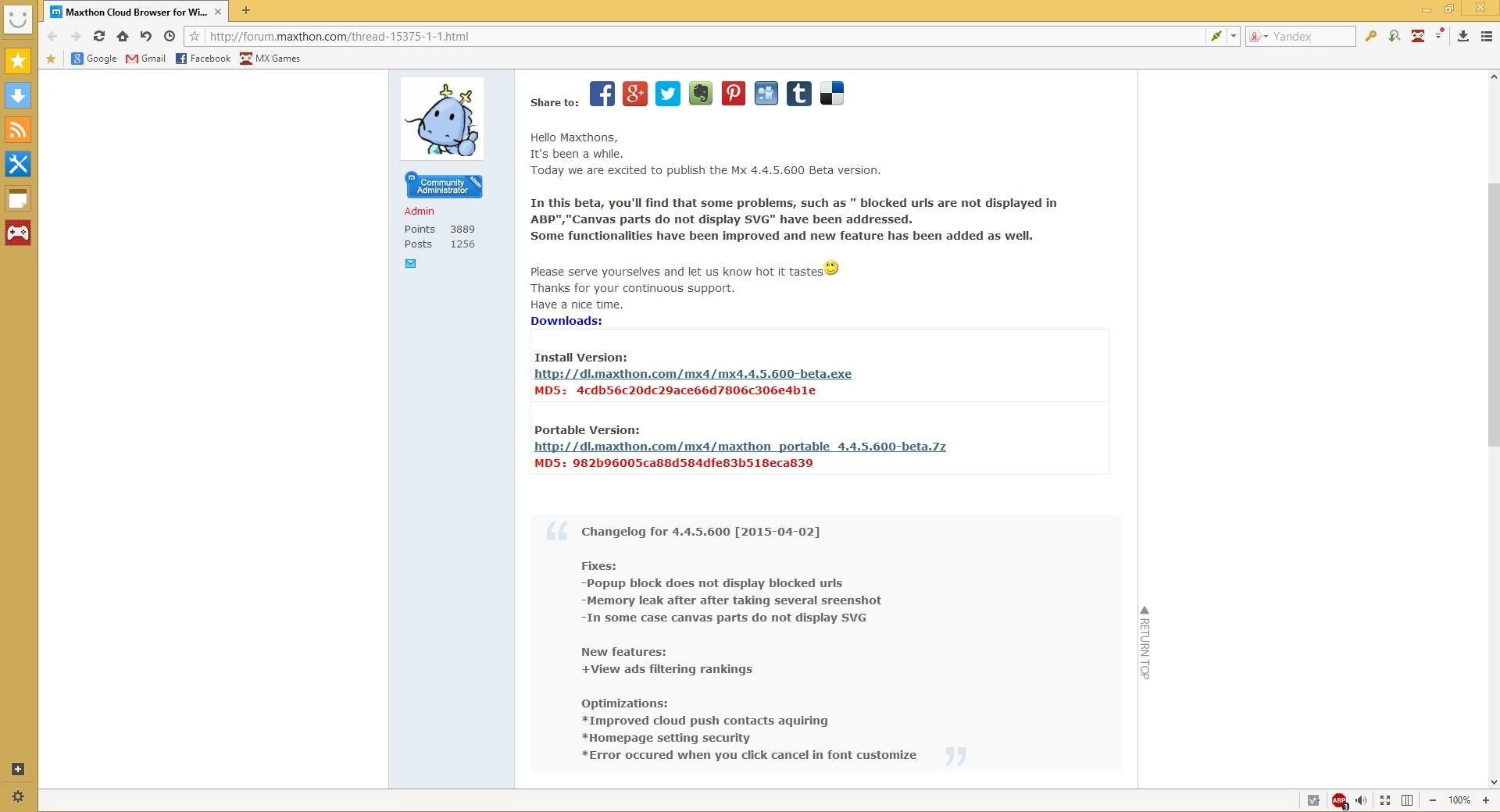Click the green rendering-mode plug icon
This screenshot has height=812, width=1500.
pos(1216,36)
